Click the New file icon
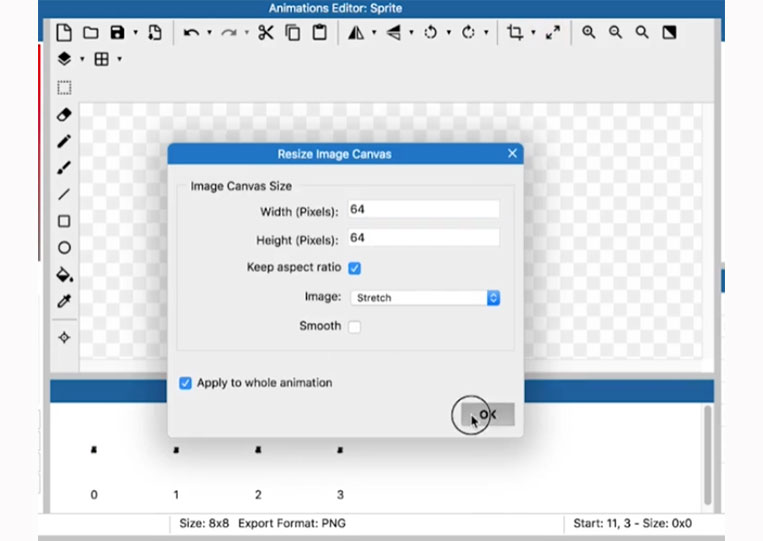This screenshot has width=763, height=541. tap(64, 33)
